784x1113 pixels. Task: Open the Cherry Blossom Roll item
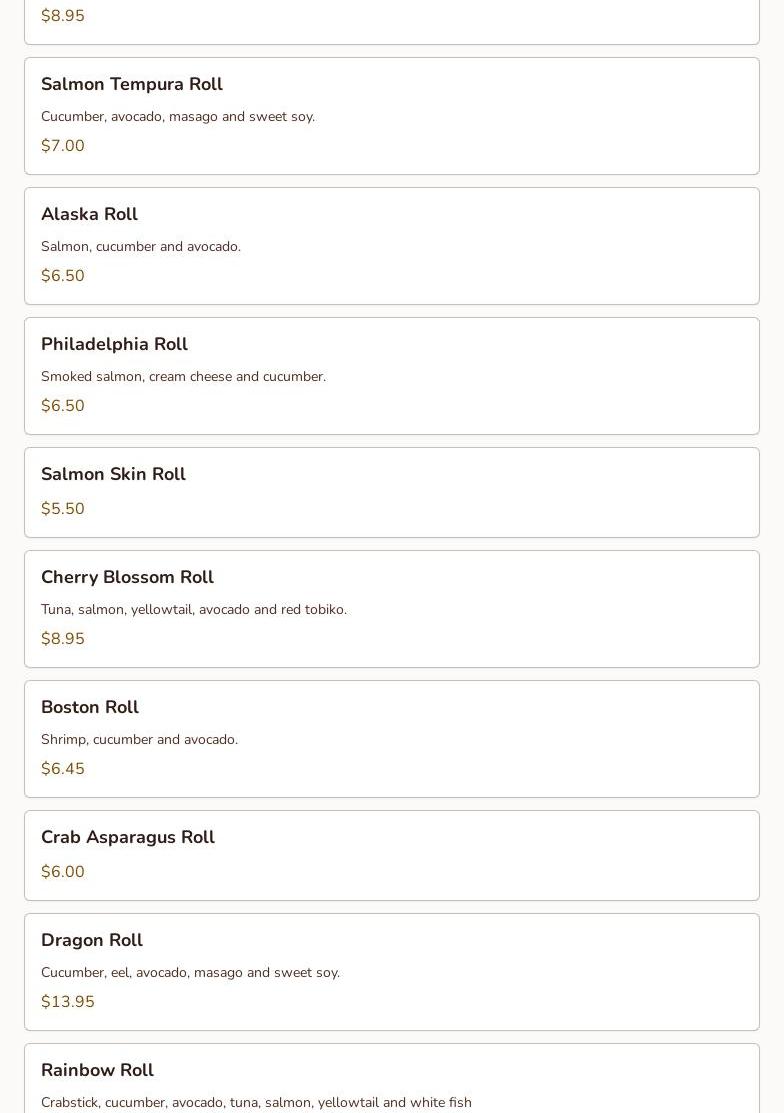coord(127,578)
